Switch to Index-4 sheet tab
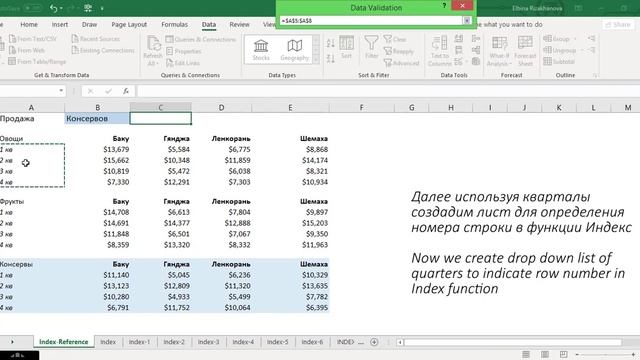Image resolution: width=640 pixels, height=360 pixels. (x=243, y=342)
